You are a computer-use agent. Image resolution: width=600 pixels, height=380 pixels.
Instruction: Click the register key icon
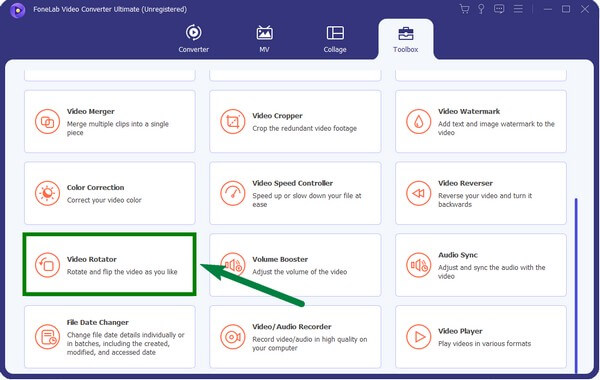[x=481, y=9]
